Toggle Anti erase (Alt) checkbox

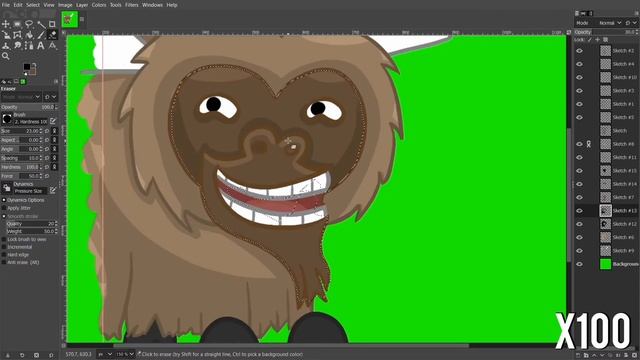coord(4,262)
